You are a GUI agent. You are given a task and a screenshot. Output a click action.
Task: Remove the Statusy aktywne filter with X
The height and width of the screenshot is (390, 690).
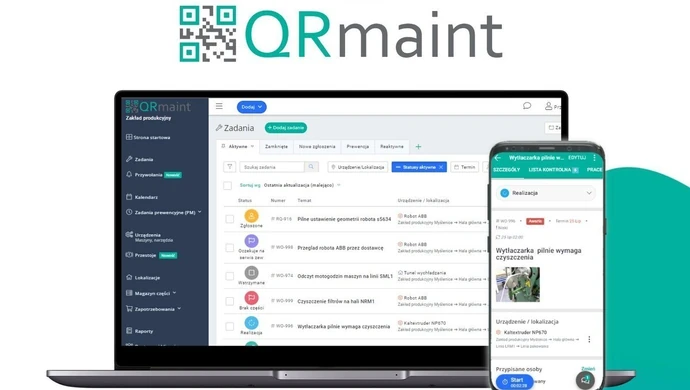pyautogui.click(x=441, y=167)
